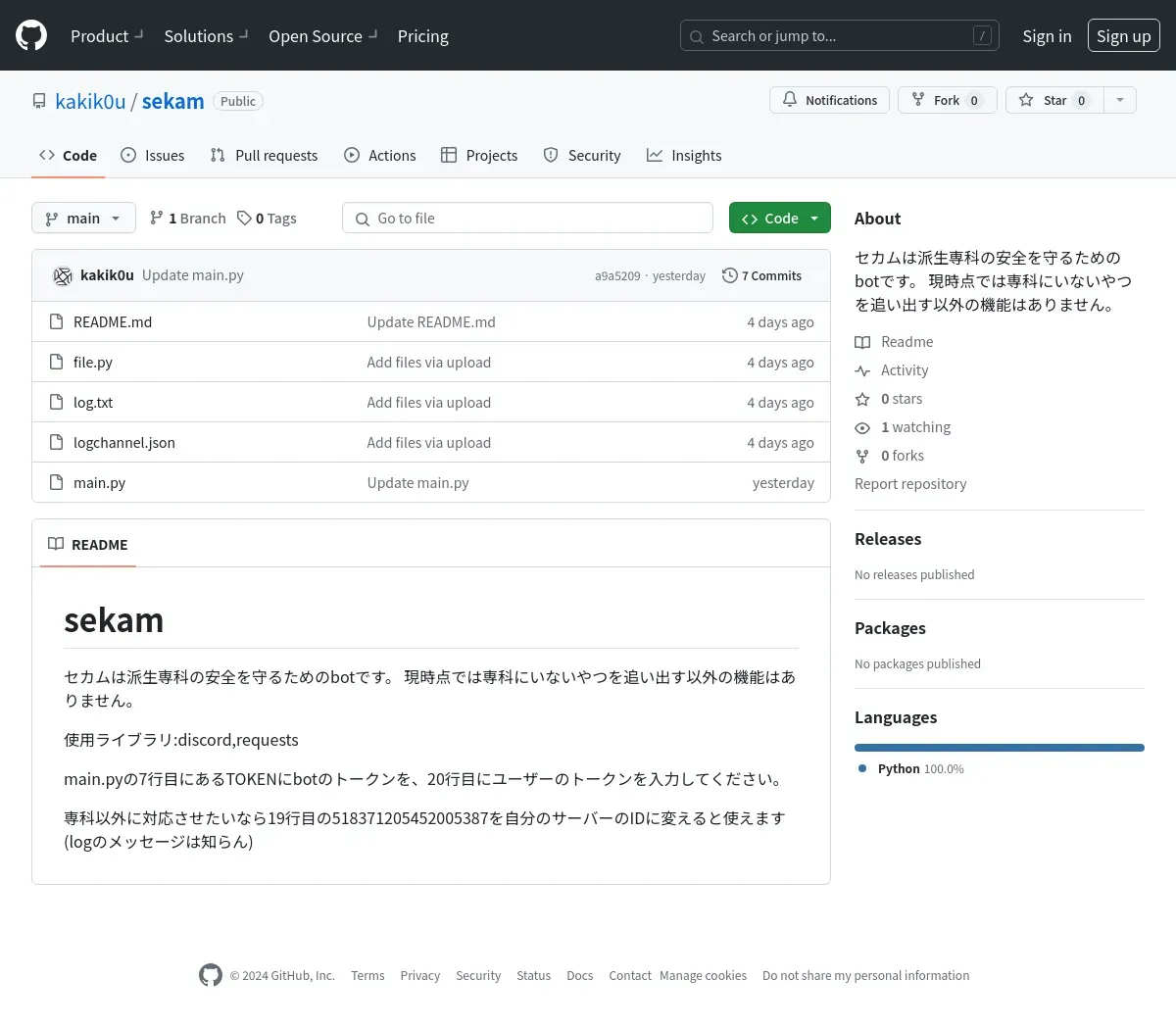Click the file icon next to logchannel.json
Viewport: 1176px width, 1028px height.
tap(57, 442)
